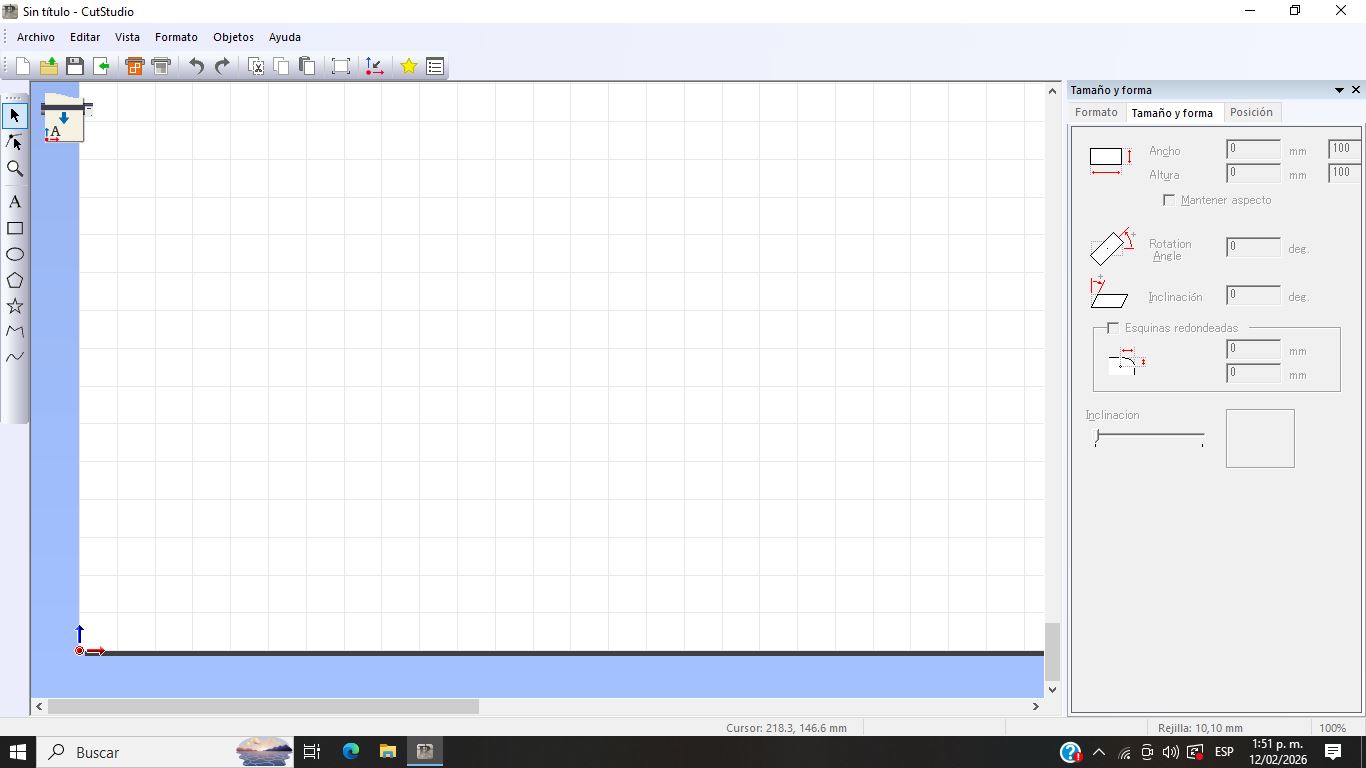Open the Objetos menu

233,37
